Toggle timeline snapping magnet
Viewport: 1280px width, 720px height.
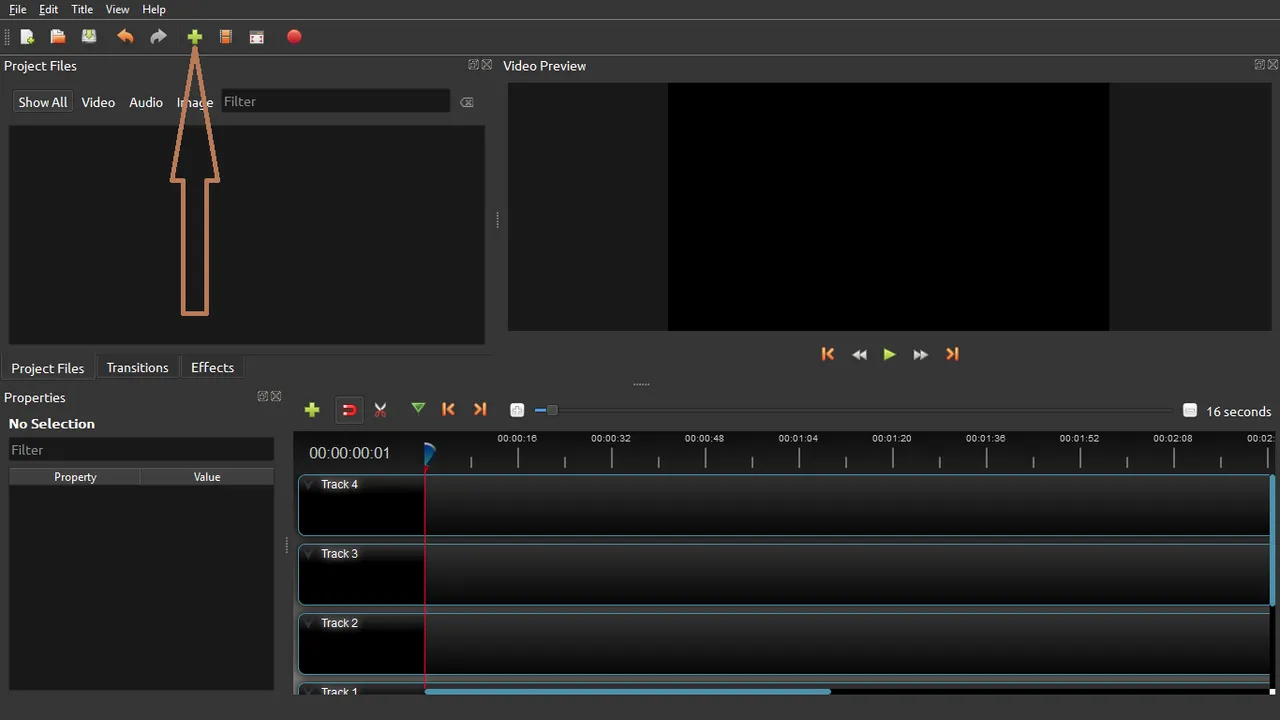349,410
